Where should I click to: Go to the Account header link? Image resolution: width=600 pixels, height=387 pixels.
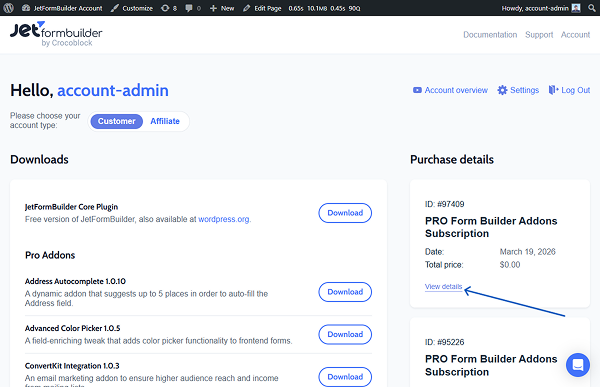pyautogui.click(x=575, y=35)
